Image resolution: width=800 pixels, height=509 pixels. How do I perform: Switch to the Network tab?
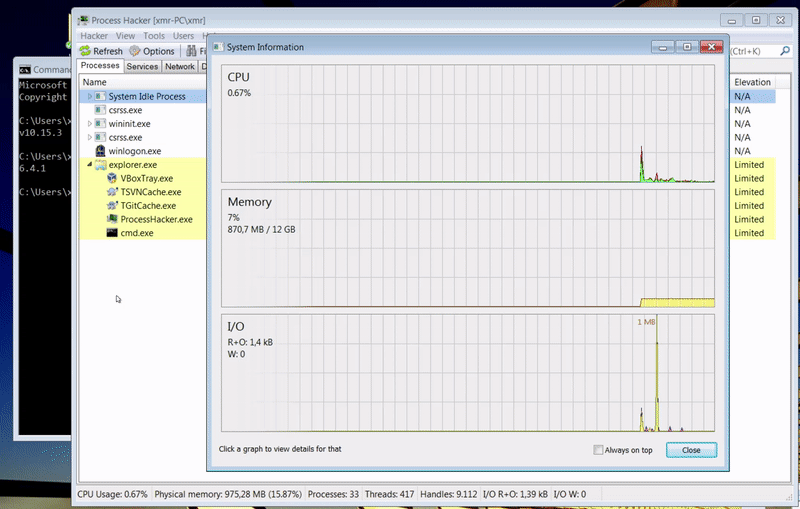[180, 66]
